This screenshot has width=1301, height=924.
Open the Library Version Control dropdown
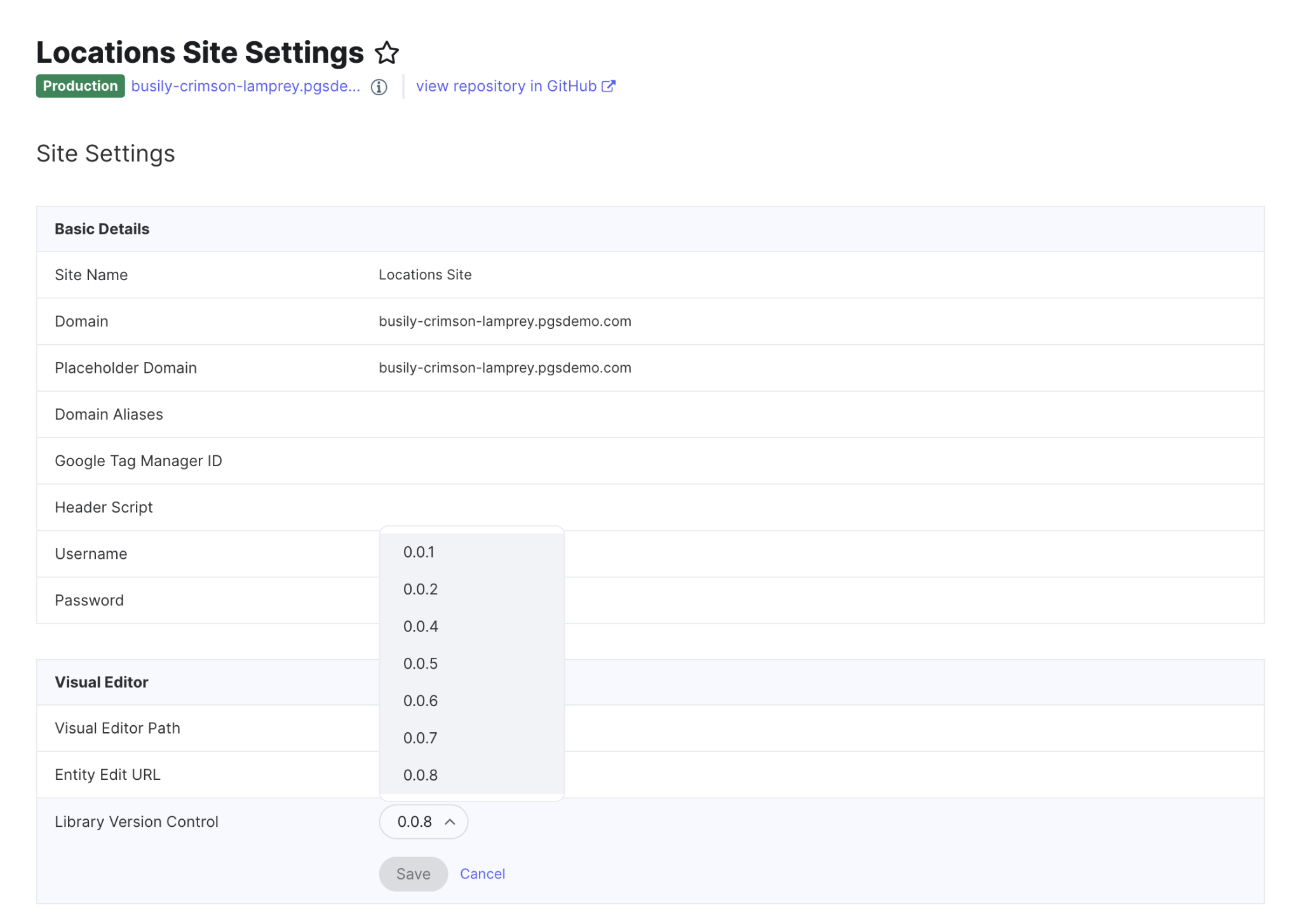point(423,822)
